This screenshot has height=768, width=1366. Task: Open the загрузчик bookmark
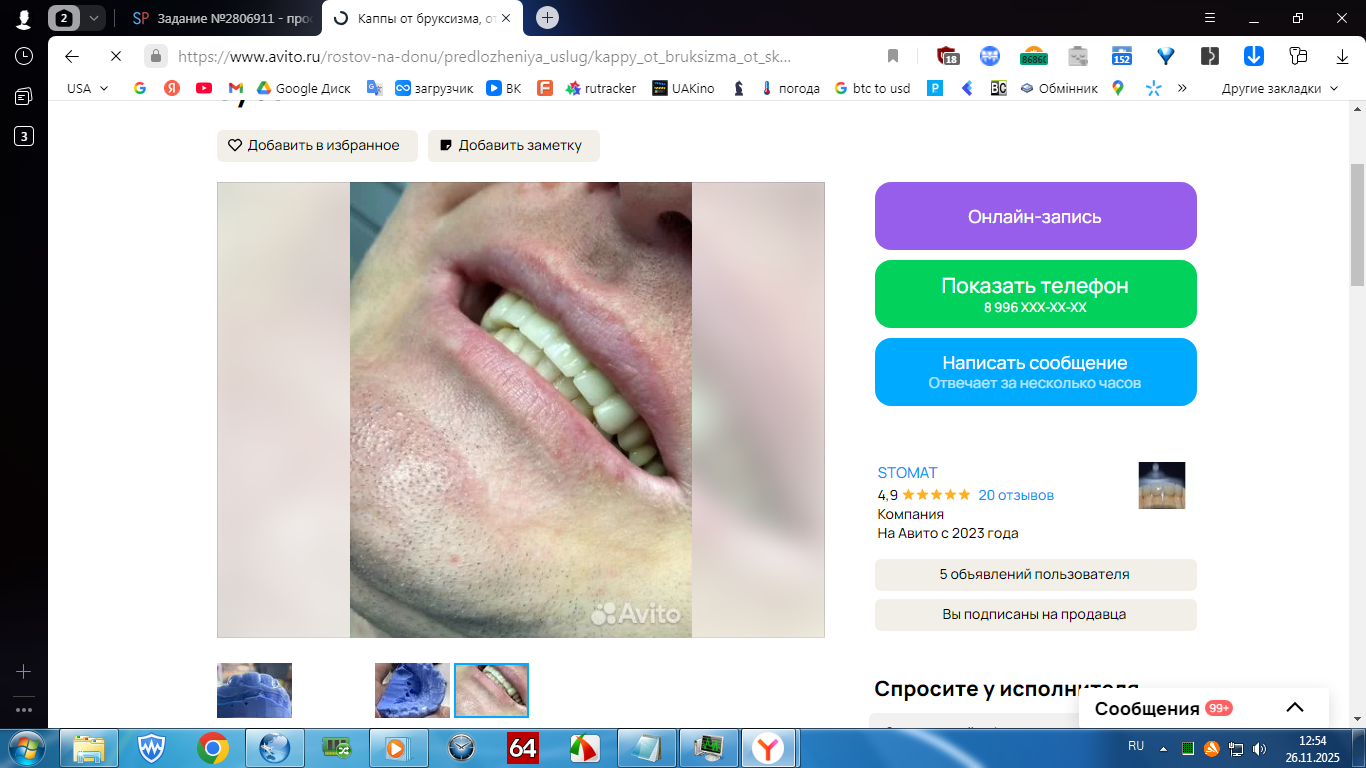pos(434,88)
